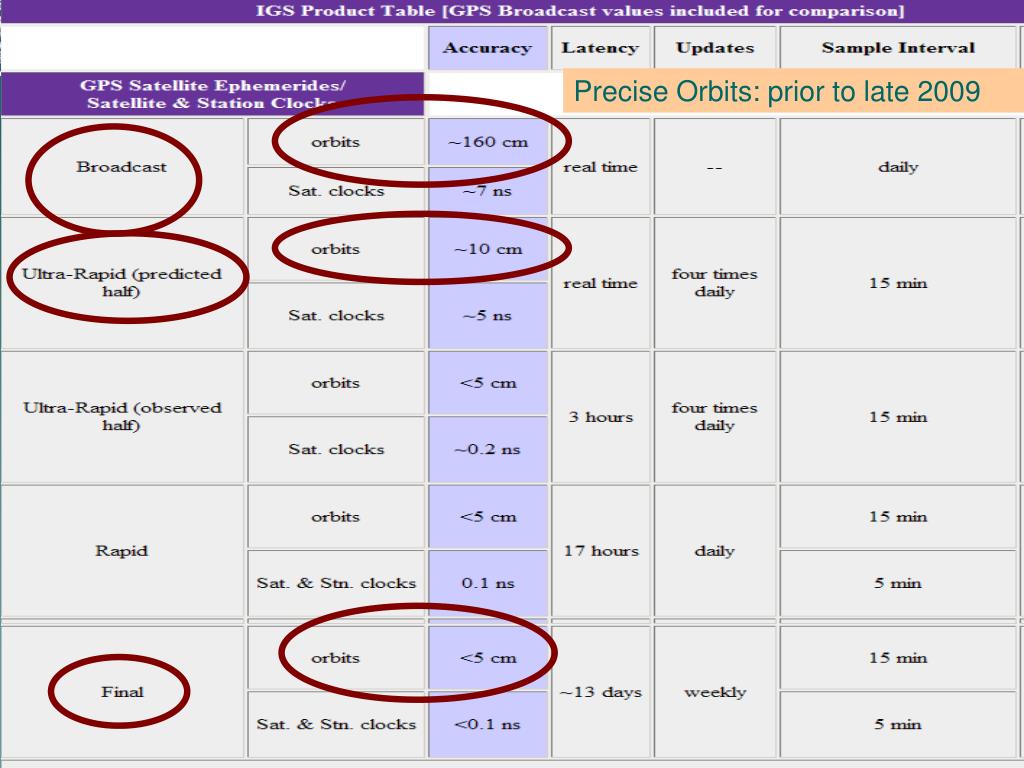Image resolution: width=1024 pixels, height=768 pixels.
Task: Select the "~7 ns" accuracy value
Action: 487,191
